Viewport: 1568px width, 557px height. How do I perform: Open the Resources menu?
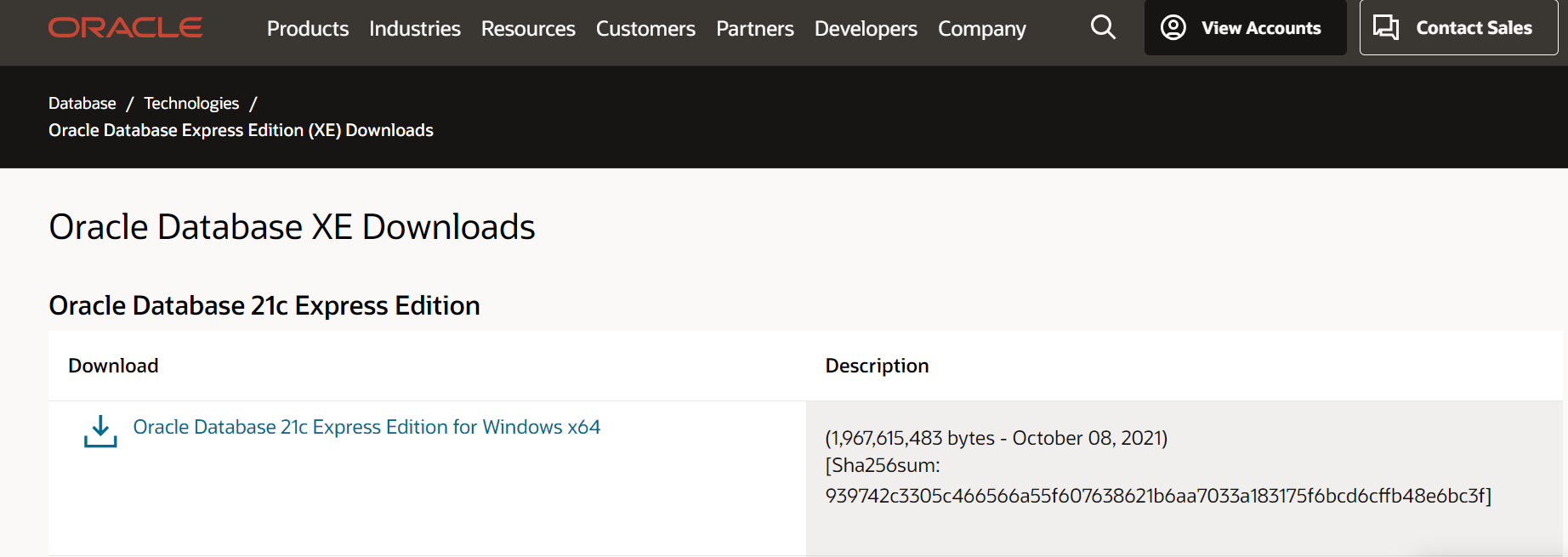pyautogui.click(x=528, y=28)
